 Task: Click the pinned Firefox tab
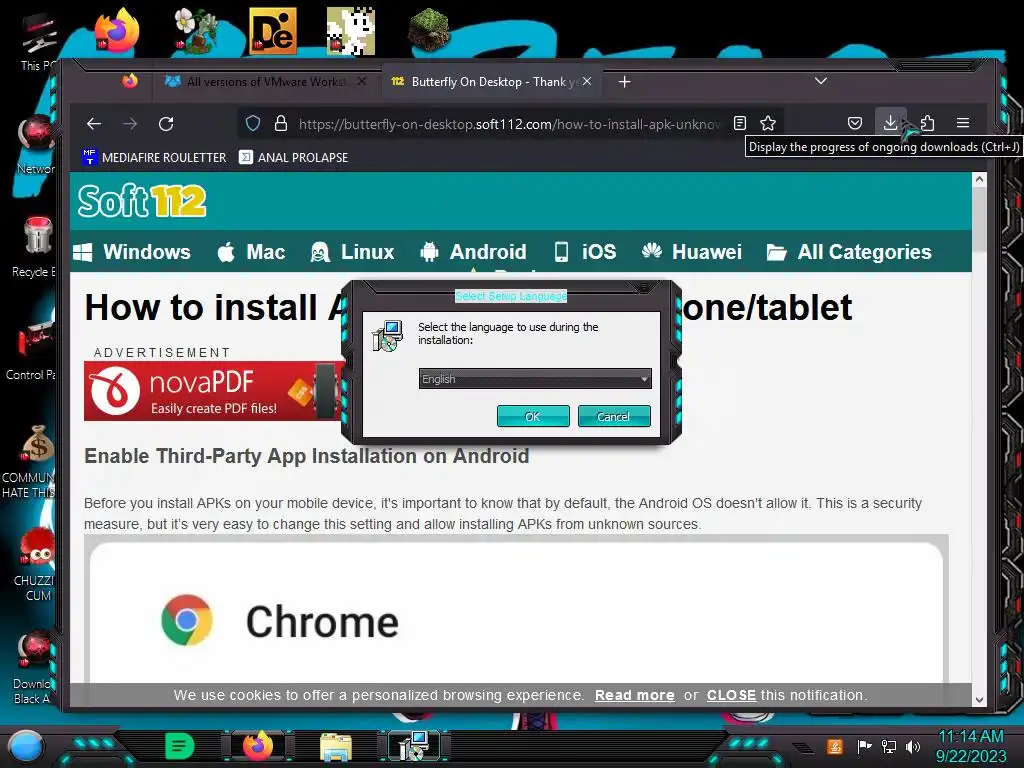(x=130, y=81)
